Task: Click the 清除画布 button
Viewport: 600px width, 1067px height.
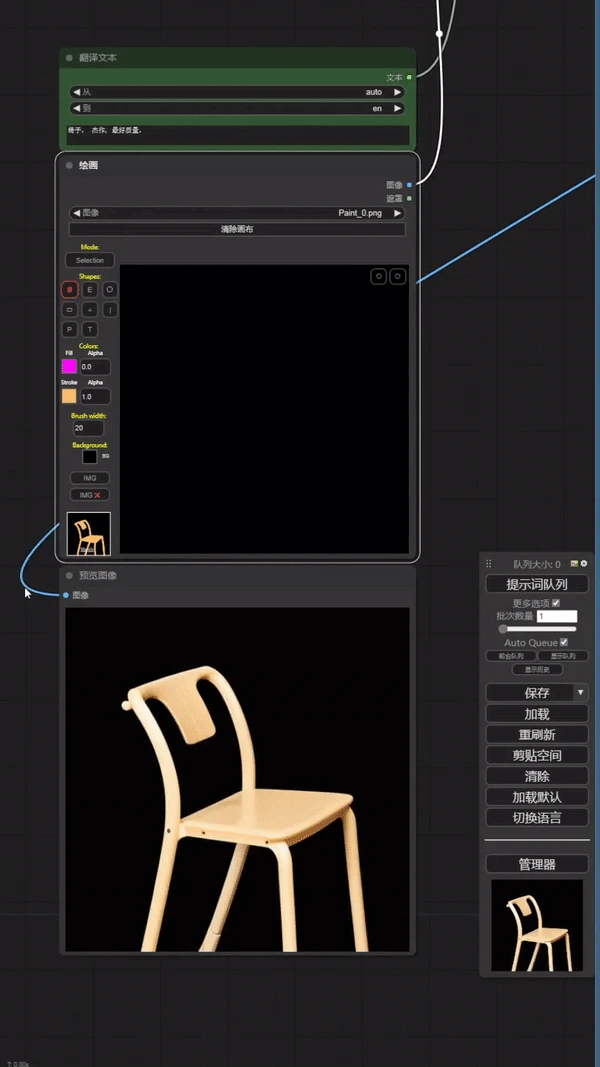Action: pos(237,229)
